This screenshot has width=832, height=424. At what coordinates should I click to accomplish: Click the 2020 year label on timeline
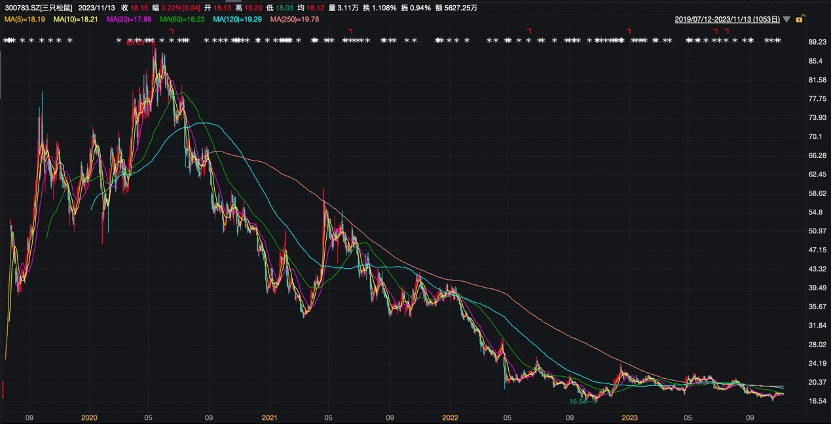(x=88, y=416)
